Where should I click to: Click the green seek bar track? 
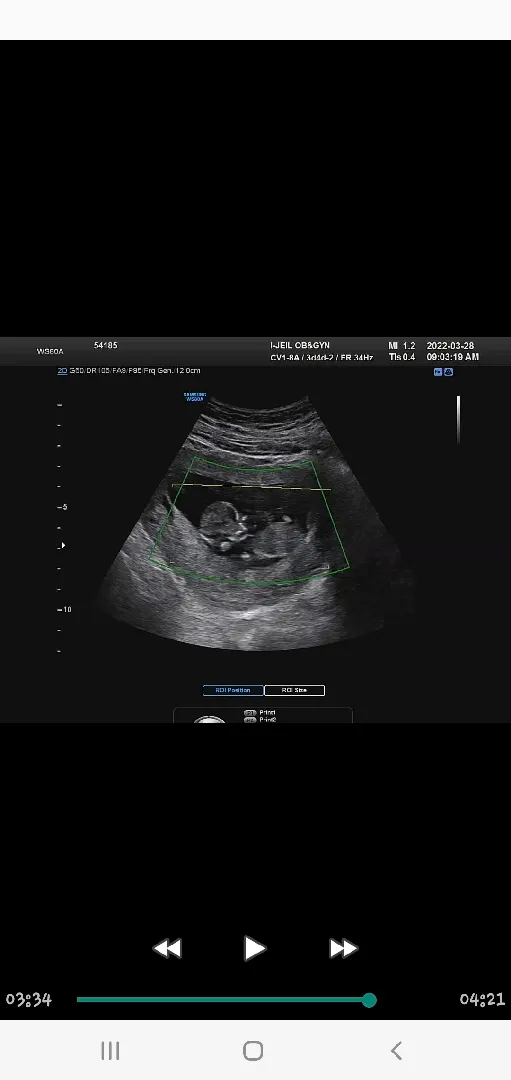(x=223, y=999)
